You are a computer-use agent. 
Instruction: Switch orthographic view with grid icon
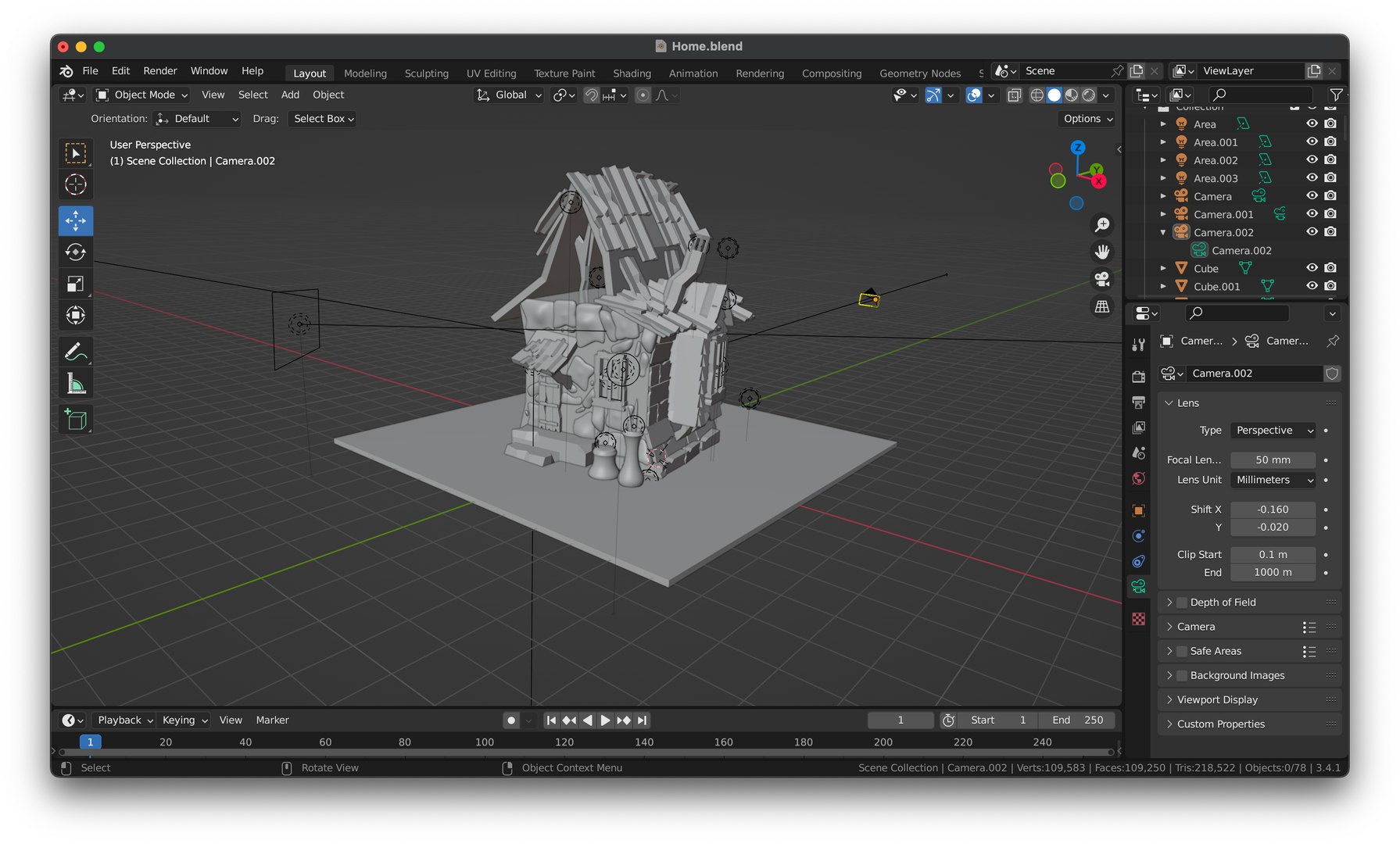[1102, 306]
